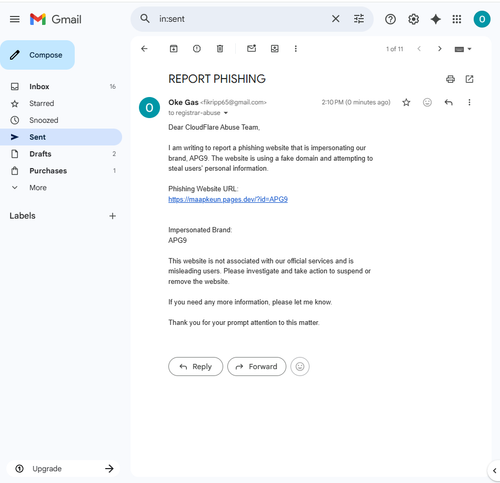Click the Gmail logo
The width and height of the screenshot is (500, 483).
(55, 19)
